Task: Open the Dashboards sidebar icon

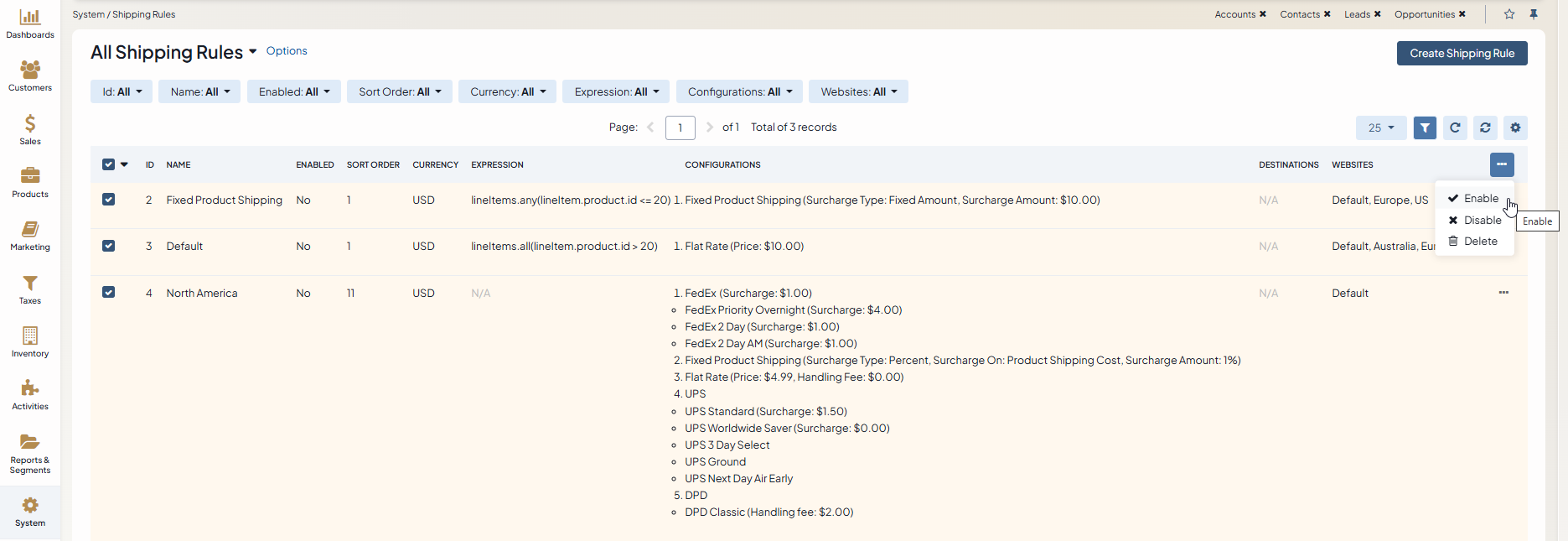Action: [30, 23]
